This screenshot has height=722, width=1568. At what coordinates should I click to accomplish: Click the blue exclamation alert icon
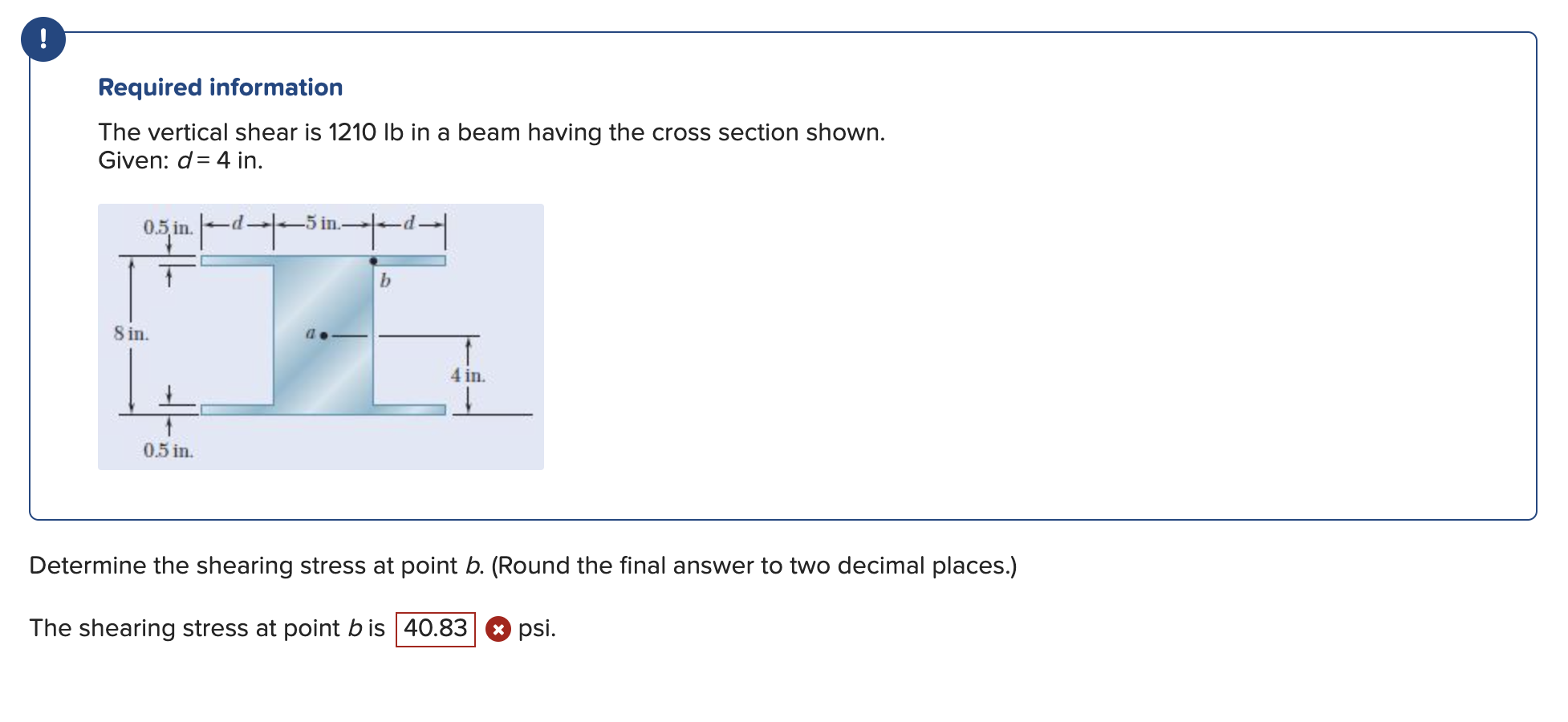[44, 39]
